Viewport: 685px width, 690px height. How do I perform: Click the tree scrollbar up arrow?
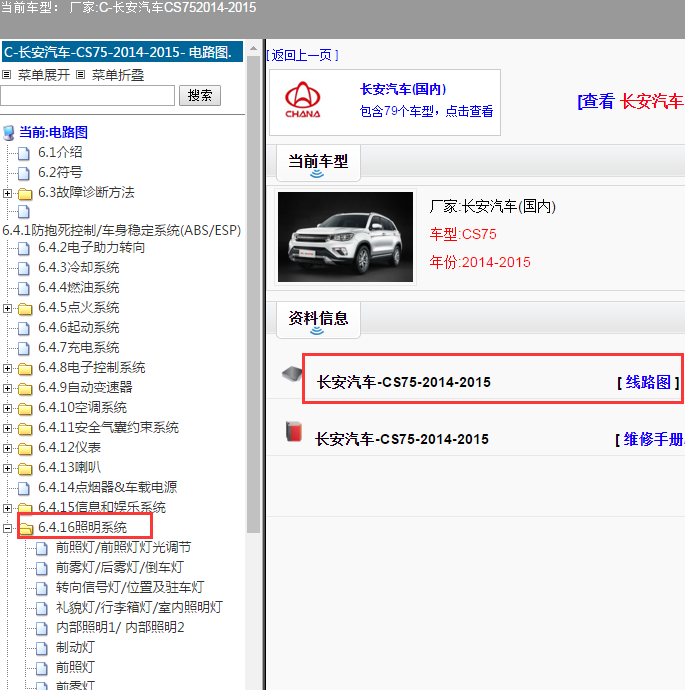click(x=253, y=48)
